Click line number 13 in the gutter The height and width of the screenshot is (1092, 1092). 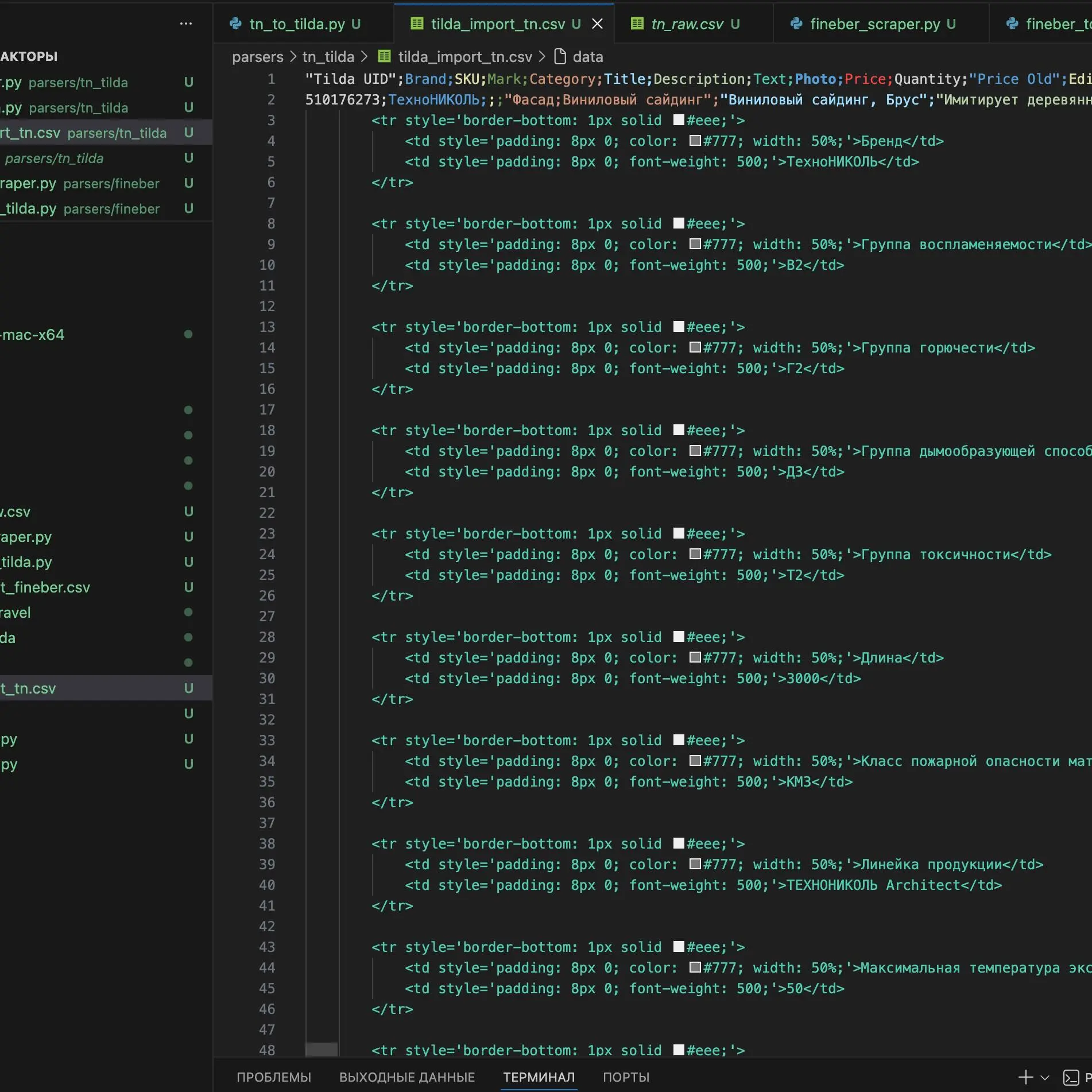(x=267, y=327)
